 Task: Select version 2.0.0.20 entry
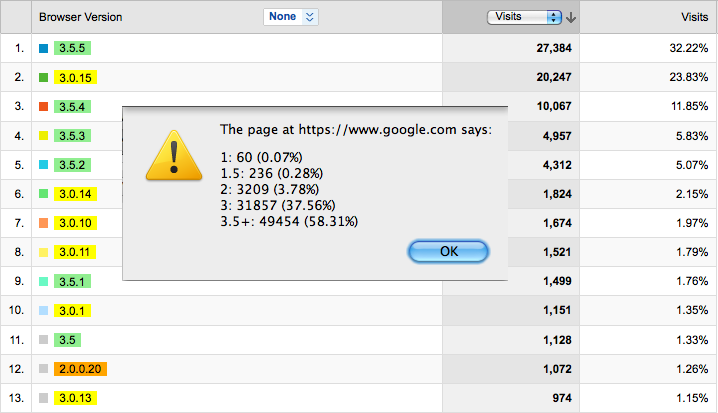(x=80, y=369)
